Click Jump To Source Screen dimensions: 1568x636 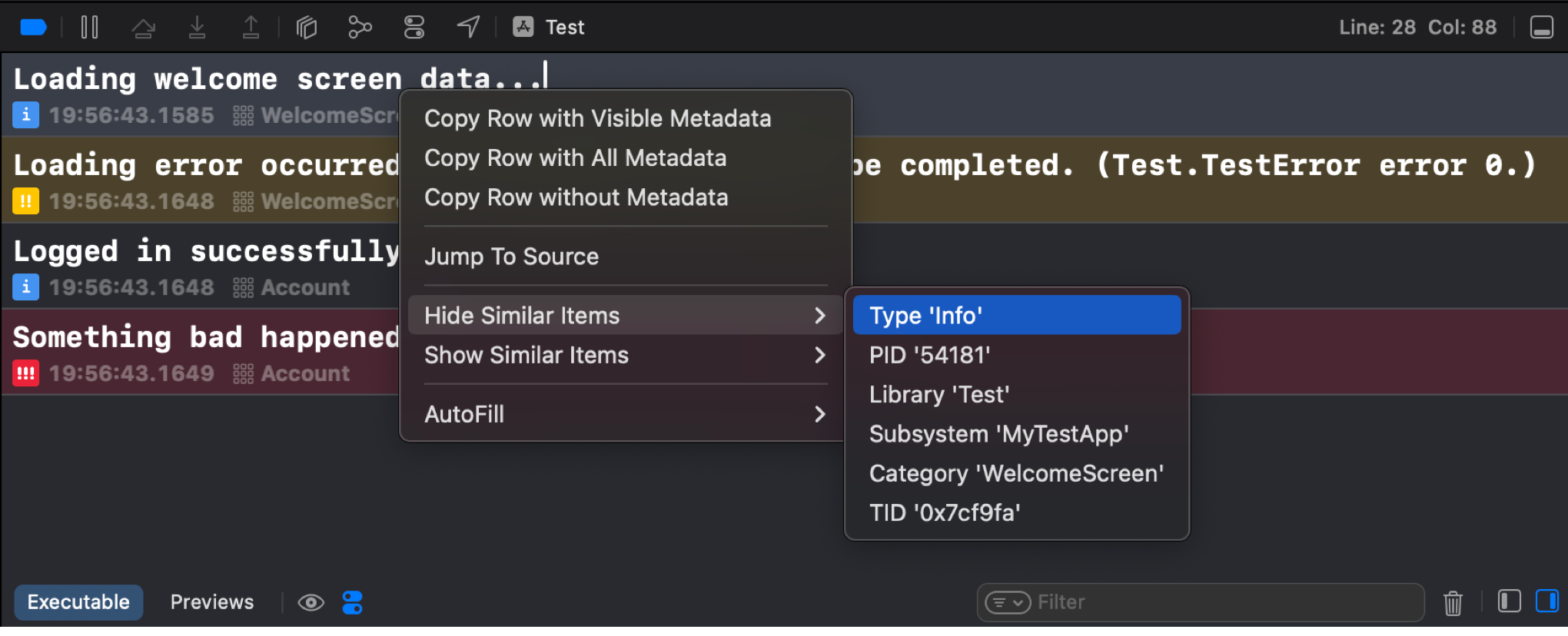pyautogui.click(x=512, y=257)
